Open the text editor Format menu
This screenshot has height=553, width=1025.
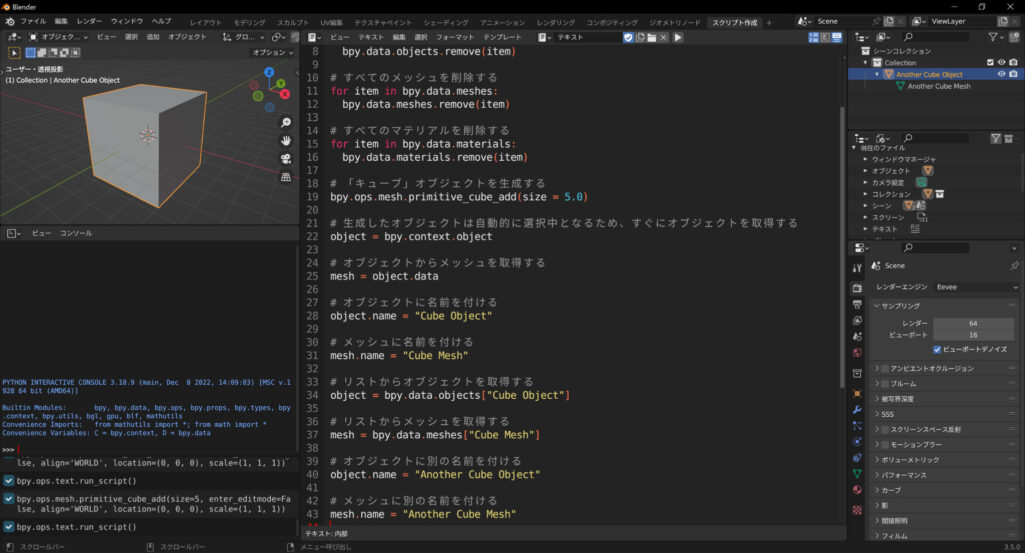coord(455,37)
